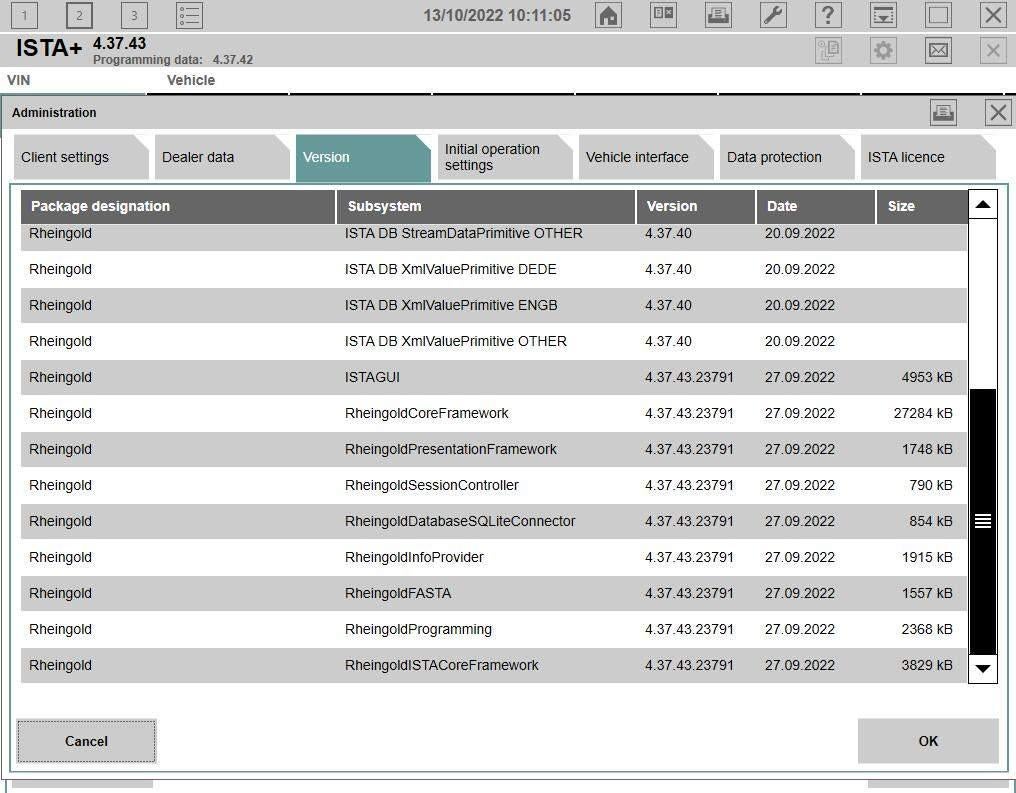
Task: Open the envelope message icon
Action: [x=938, y=50]
